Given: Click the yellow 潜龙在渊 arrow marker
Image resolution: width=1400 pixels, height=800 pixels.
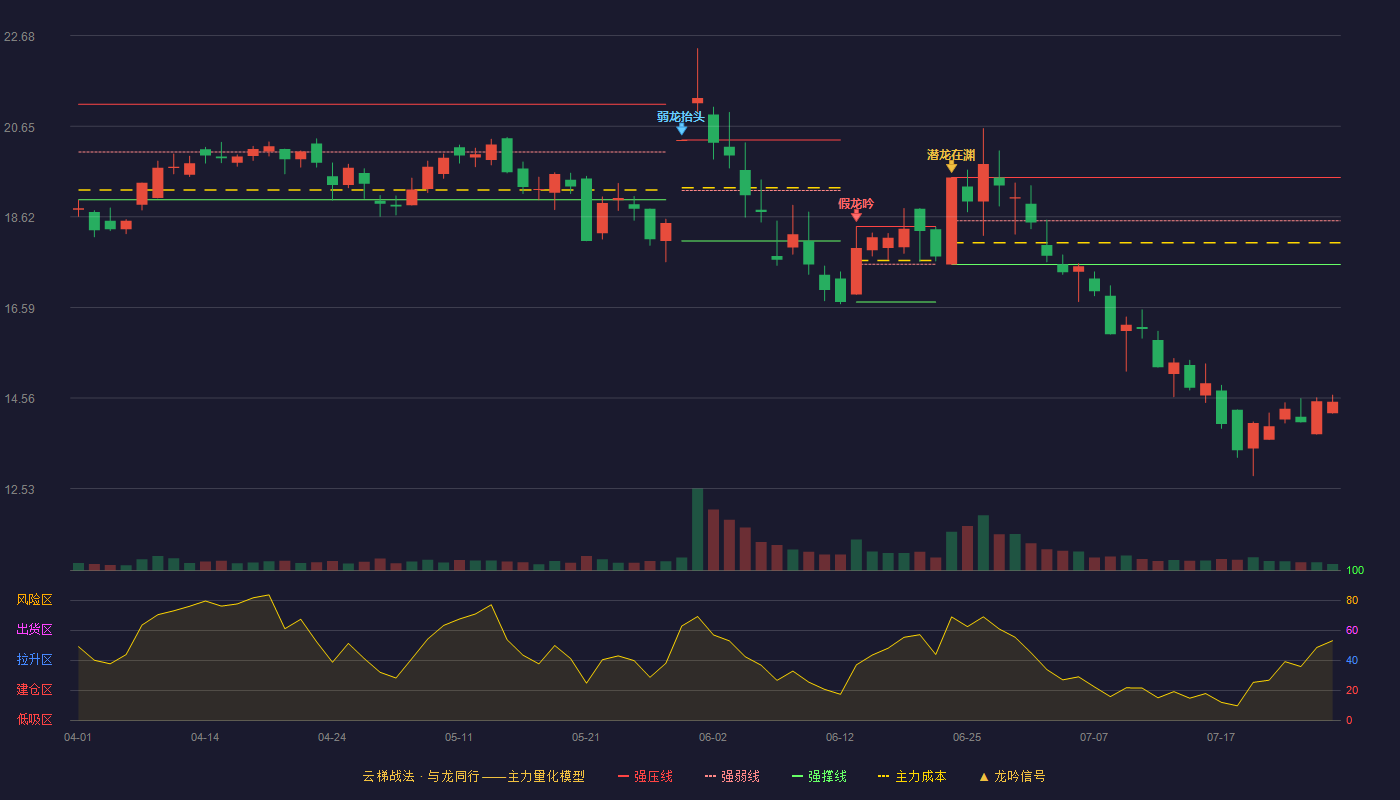Looking at the screenshot, I should tap(951, 167).
